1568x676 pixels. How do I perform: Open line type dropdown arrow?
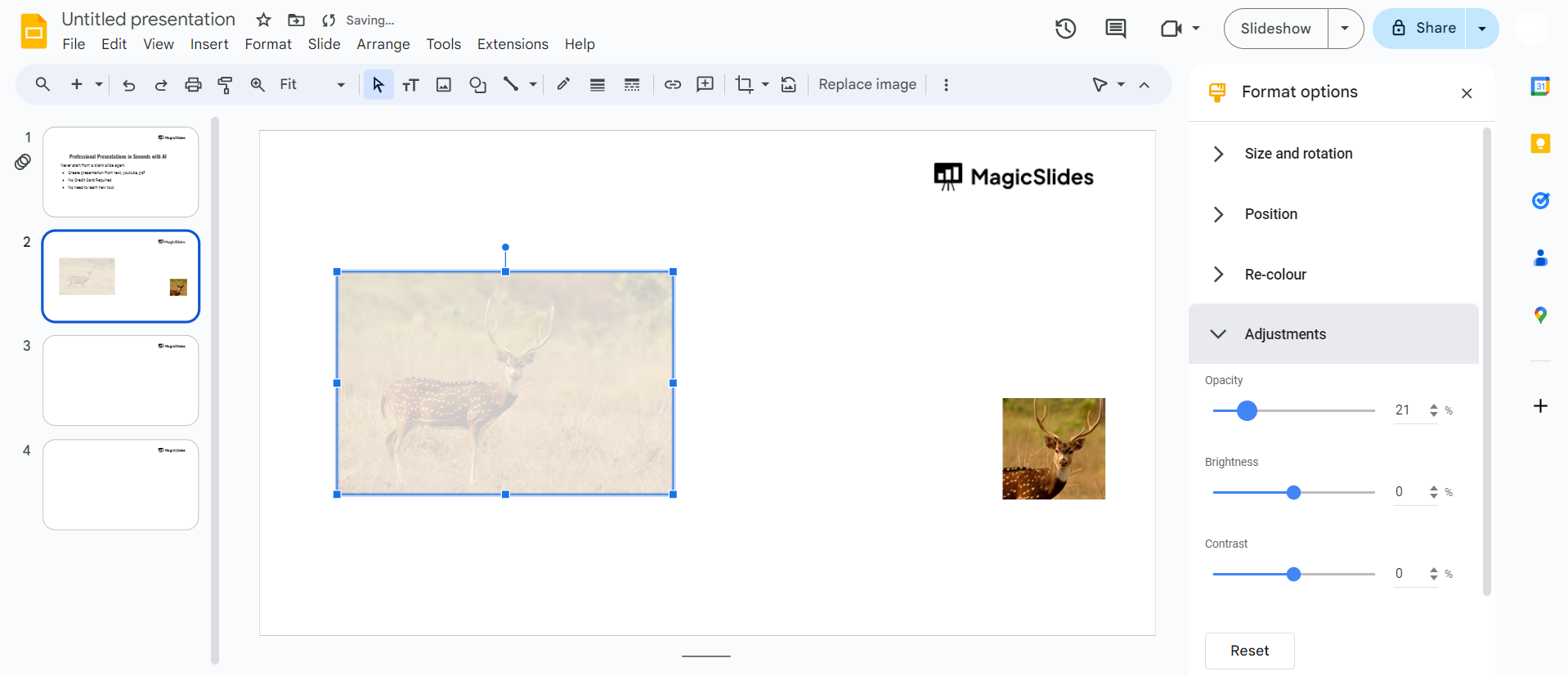click(x=533, y=84)
